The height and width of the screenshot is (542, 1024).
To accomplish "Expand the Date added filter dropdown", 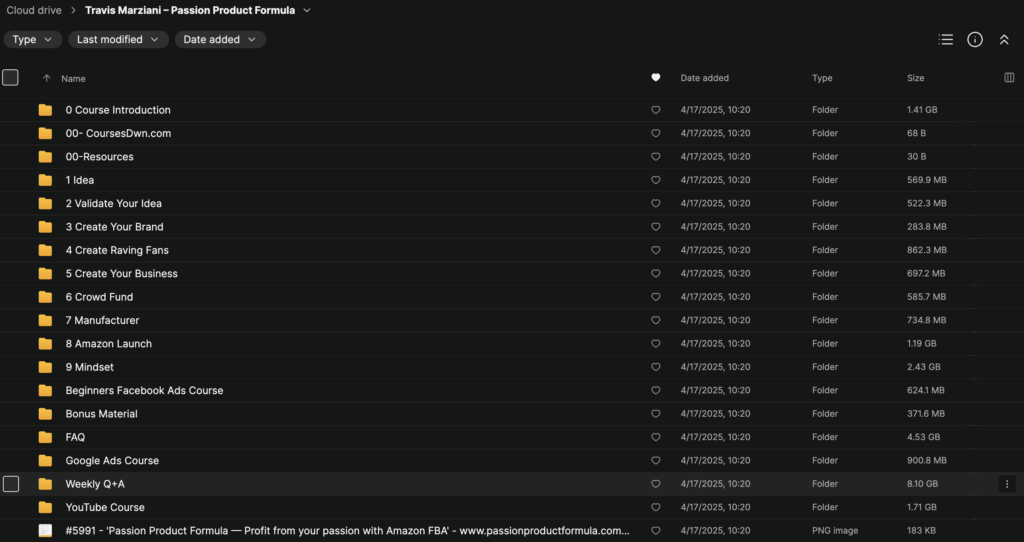I will [220, 40].
